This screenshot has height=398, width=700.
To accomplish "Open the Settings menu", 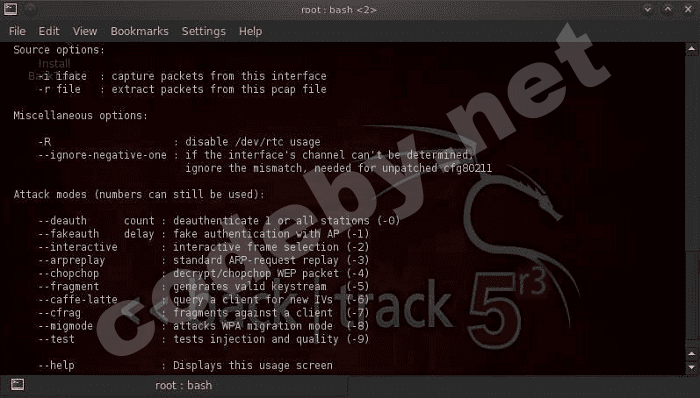I will (x=204, y=31).
